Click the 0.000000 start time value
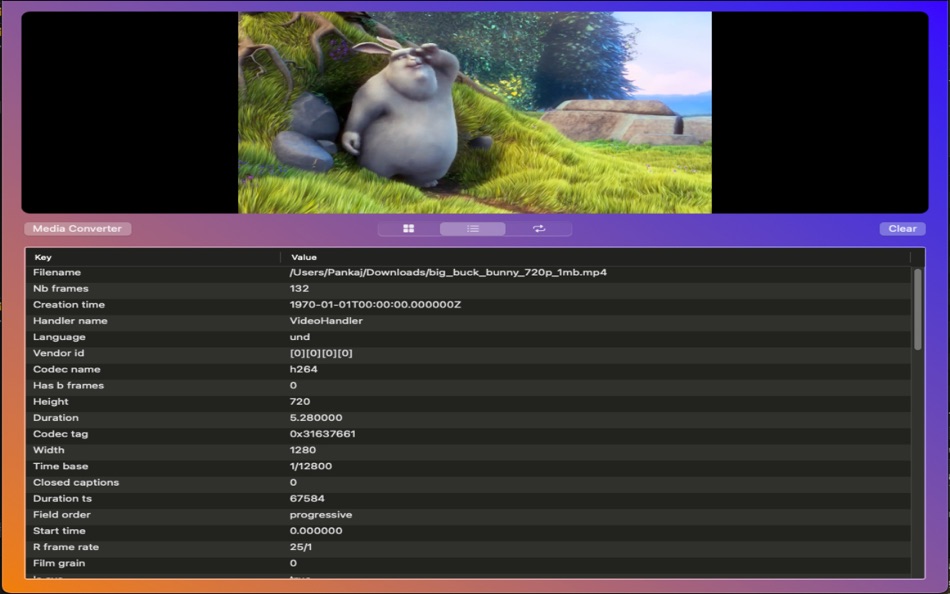 [316, 531]
